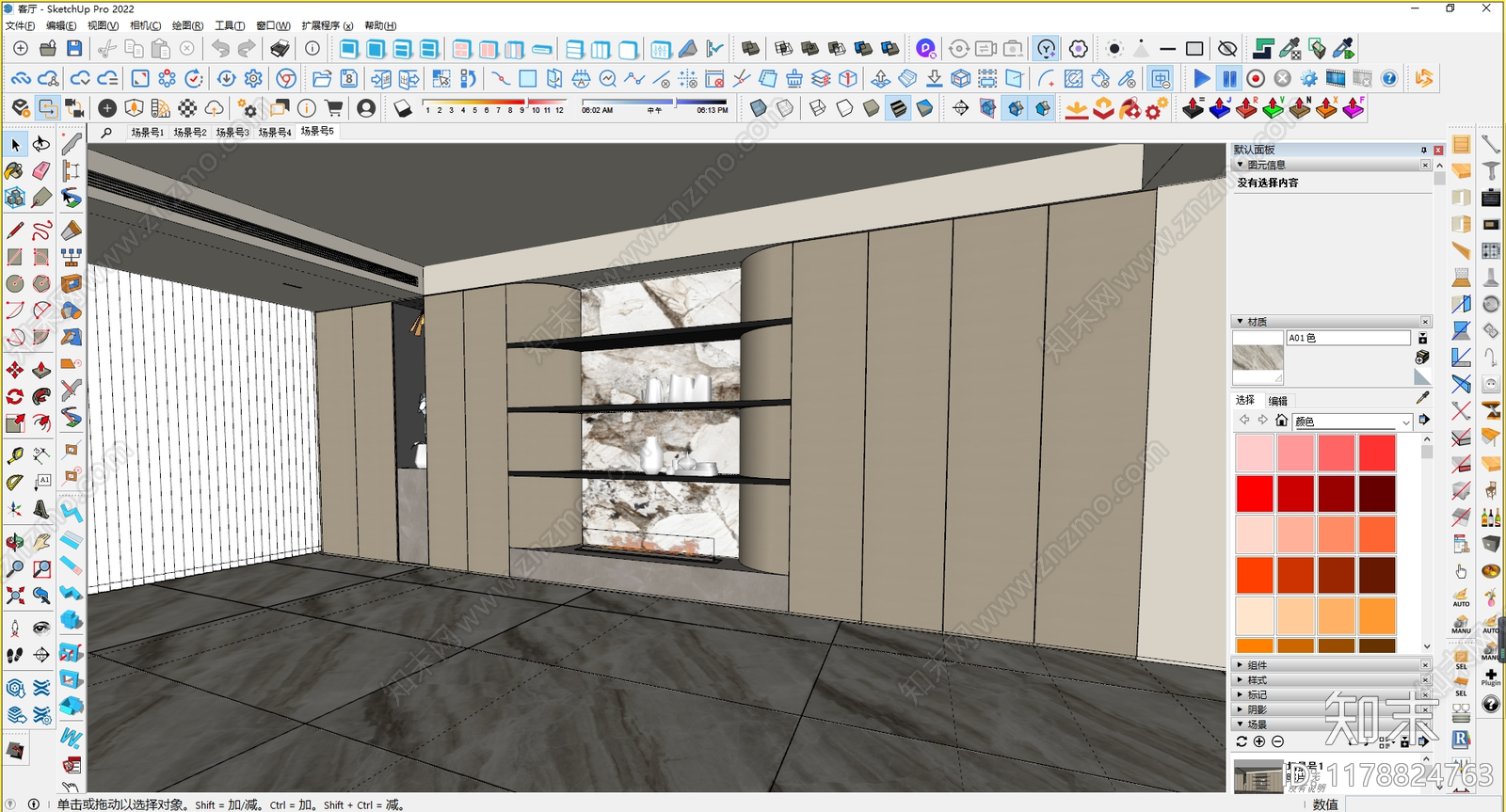This screenshot has height=812, width=1506.
Task: Close the 材质 panel
Action: (1425, 322)
